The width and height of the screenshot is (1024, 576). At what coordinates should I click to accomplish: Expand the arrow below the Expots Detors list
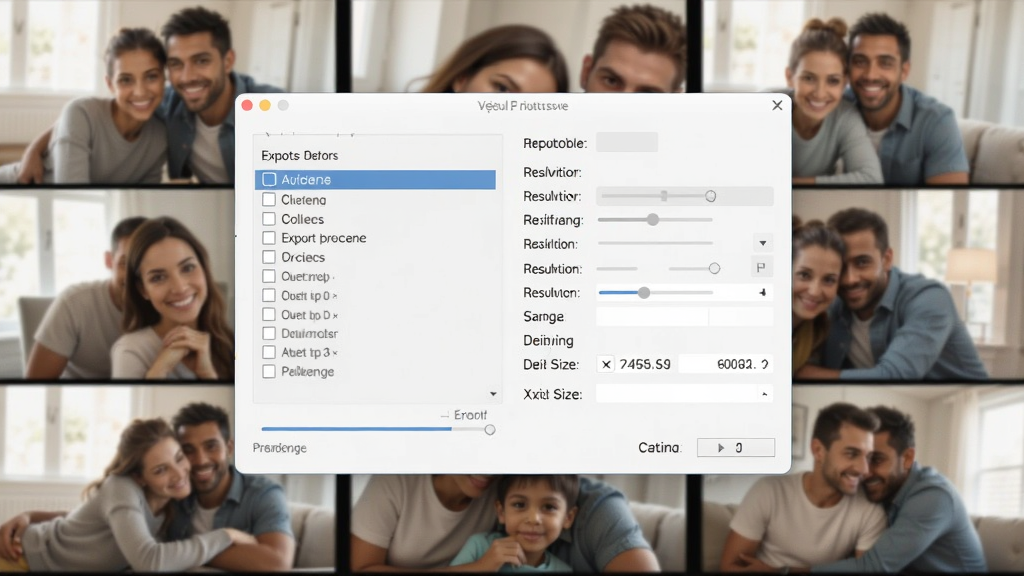coord(493,394)
